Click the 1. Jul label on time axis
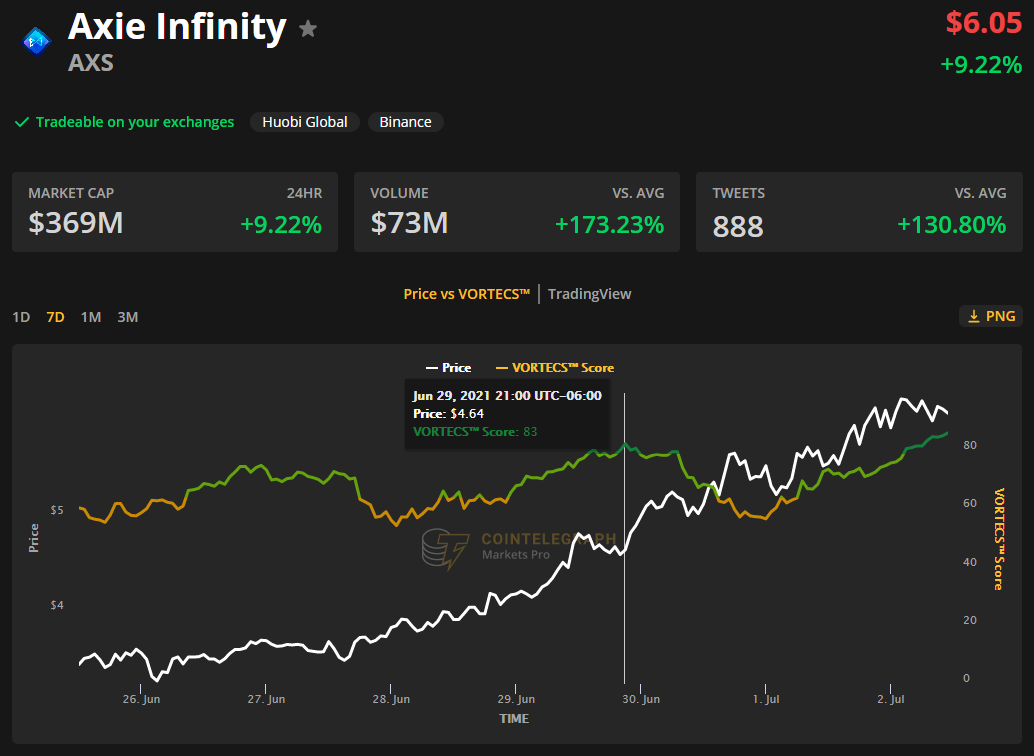 pyautogui.click(x=767, y=699)
